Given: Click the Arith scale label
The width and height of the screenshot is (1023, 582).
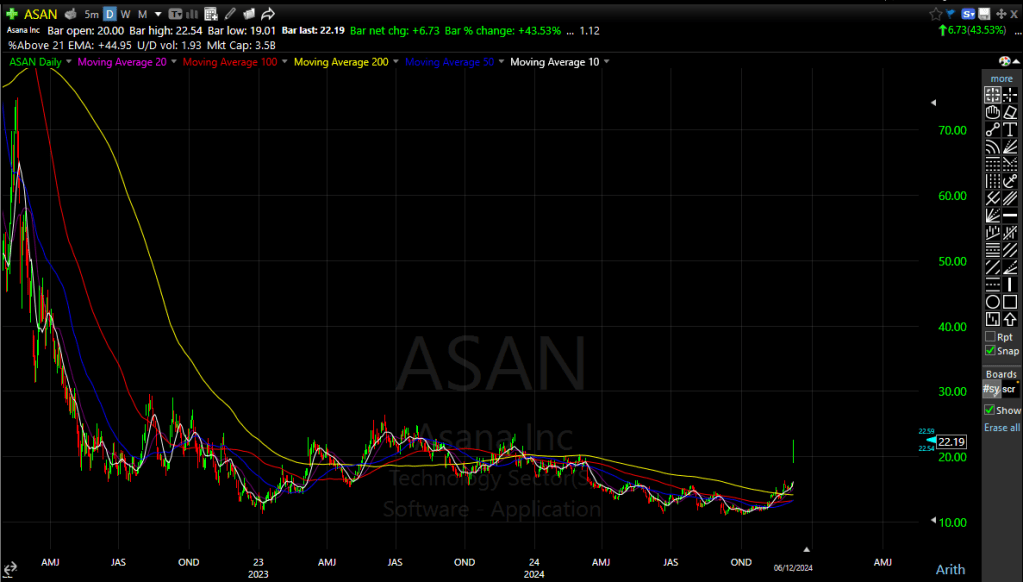Looking at the screenshot, I should [950, 569].
